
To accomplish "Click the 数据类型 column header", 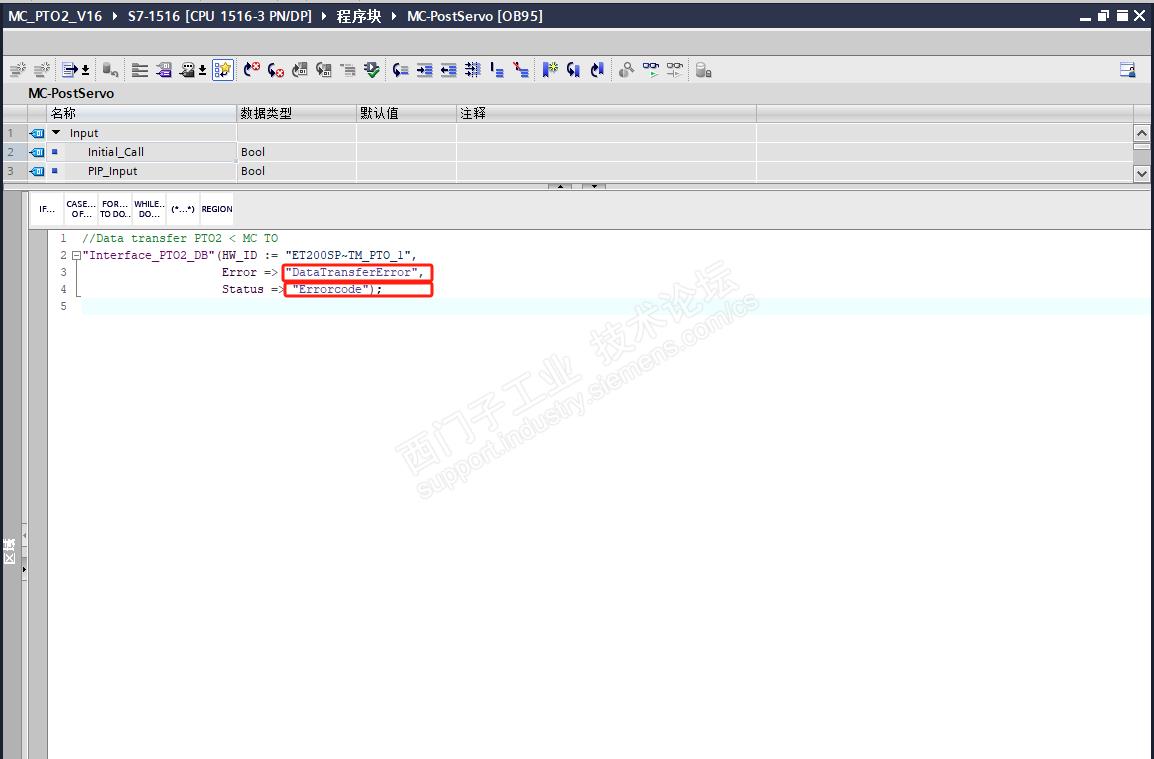I will pos(297,113).
